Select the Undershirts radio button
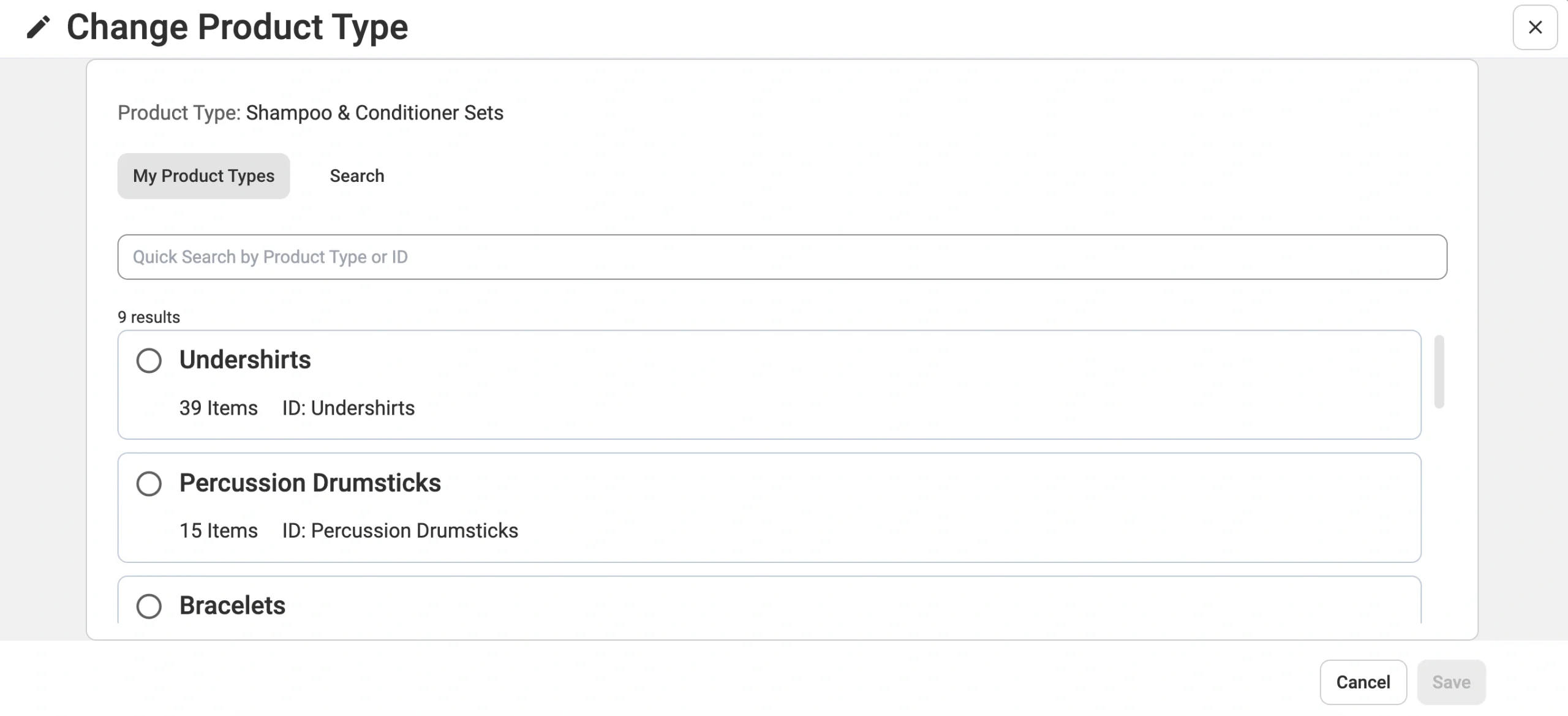This screenshot has height=716, width=1568. pyautogui.click(x=149, y=361)
